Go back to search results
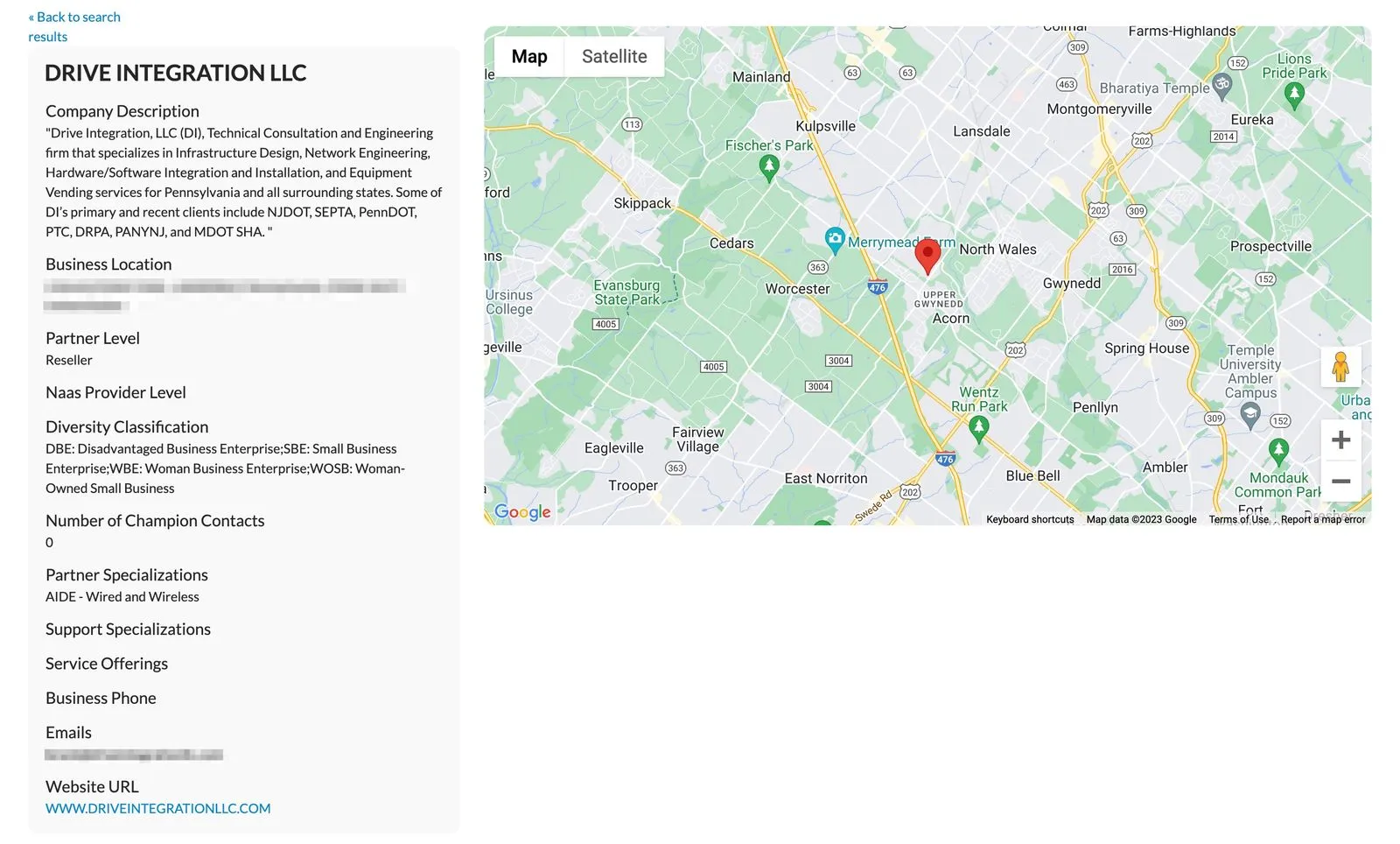Image resolution: width=1400 pixels, height=844 pixels. pos(74,26)
